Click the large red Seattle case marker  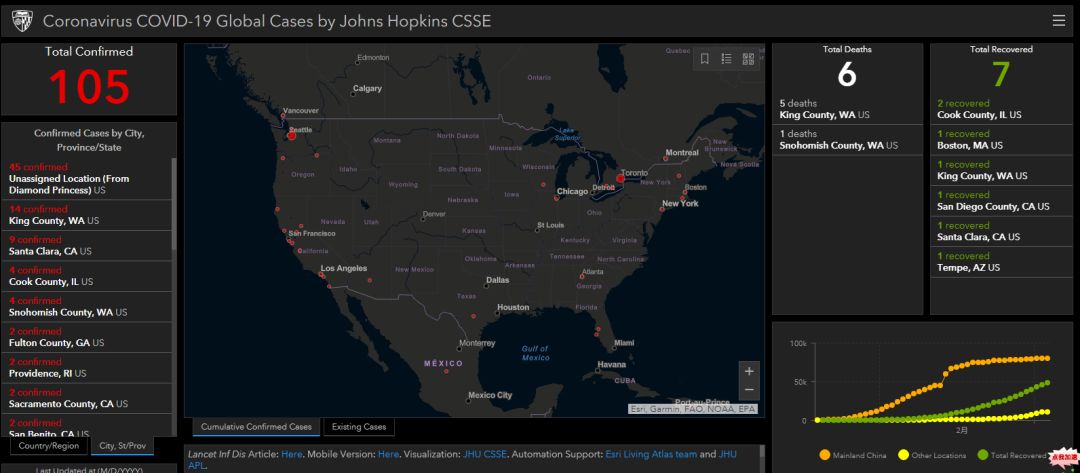(291, 136)
